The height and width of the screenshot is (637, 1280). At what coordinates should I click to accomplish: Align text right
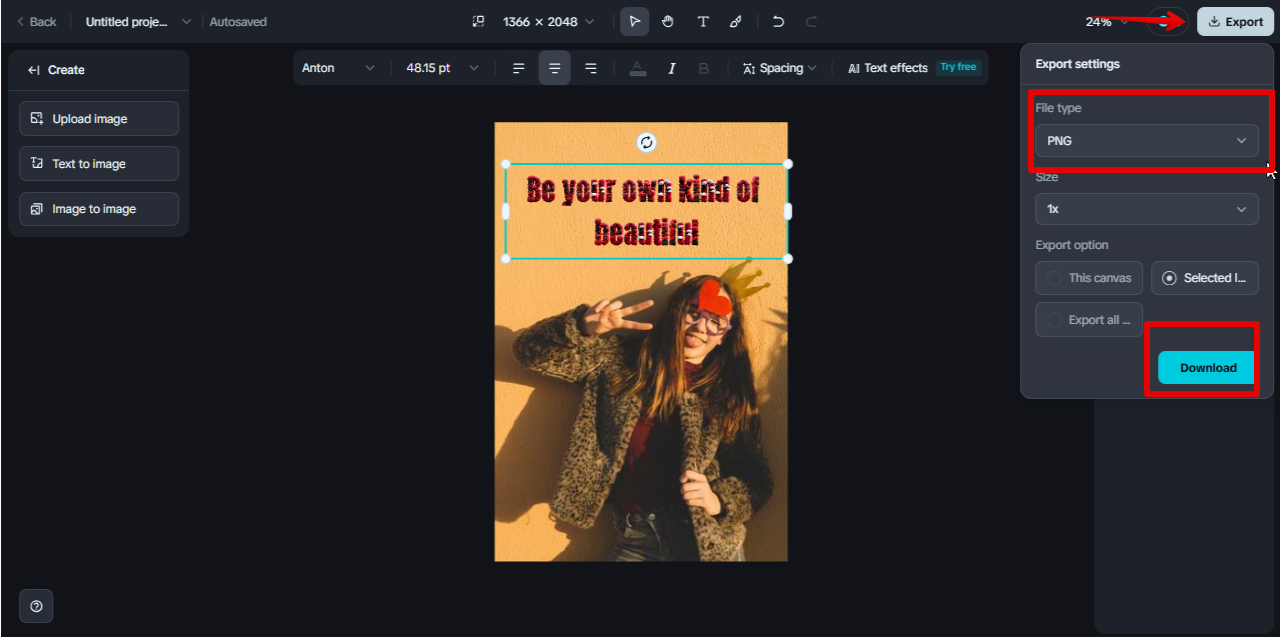pos(590,68)
